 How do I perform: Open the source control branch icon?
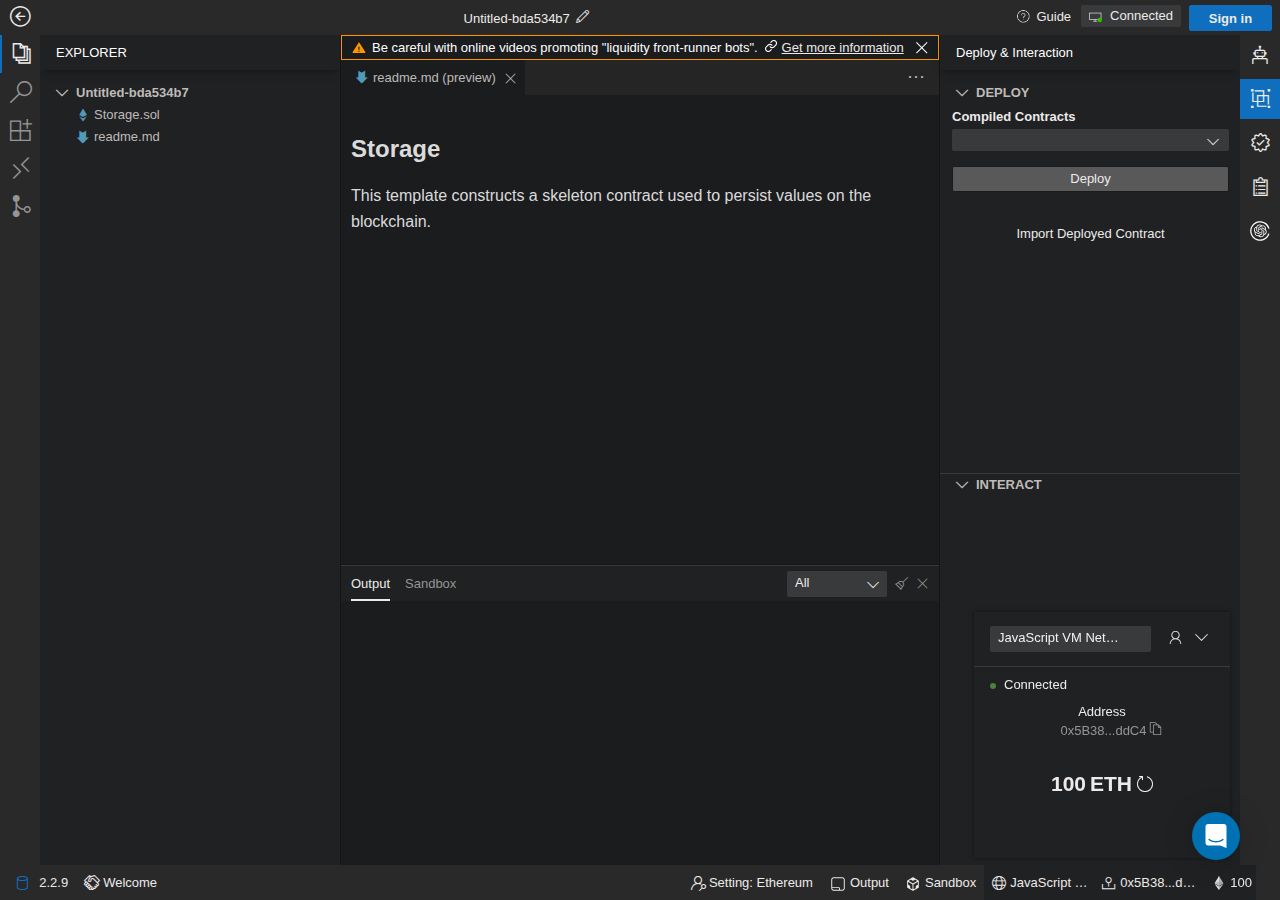[20, 206]
